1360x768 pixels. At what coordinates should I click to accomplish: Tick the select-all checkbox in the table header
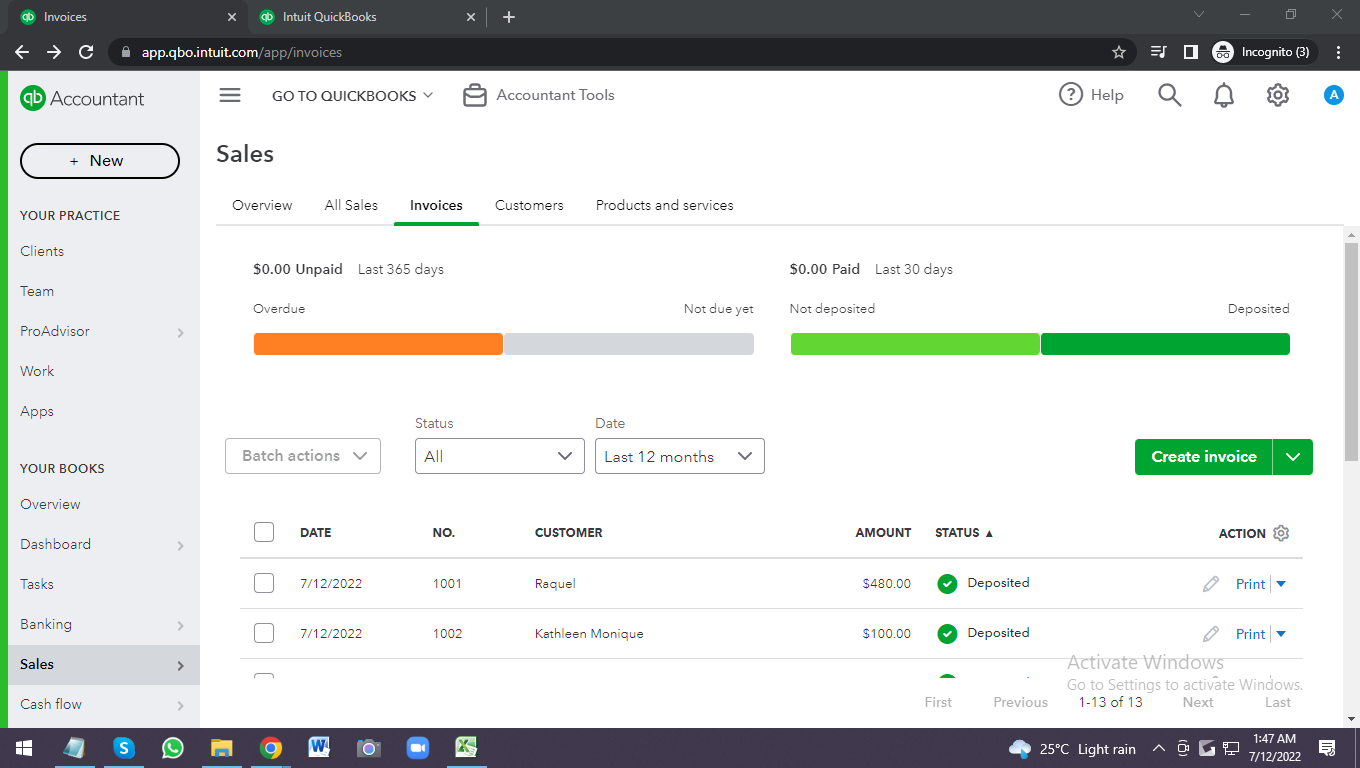coord(264,532)
